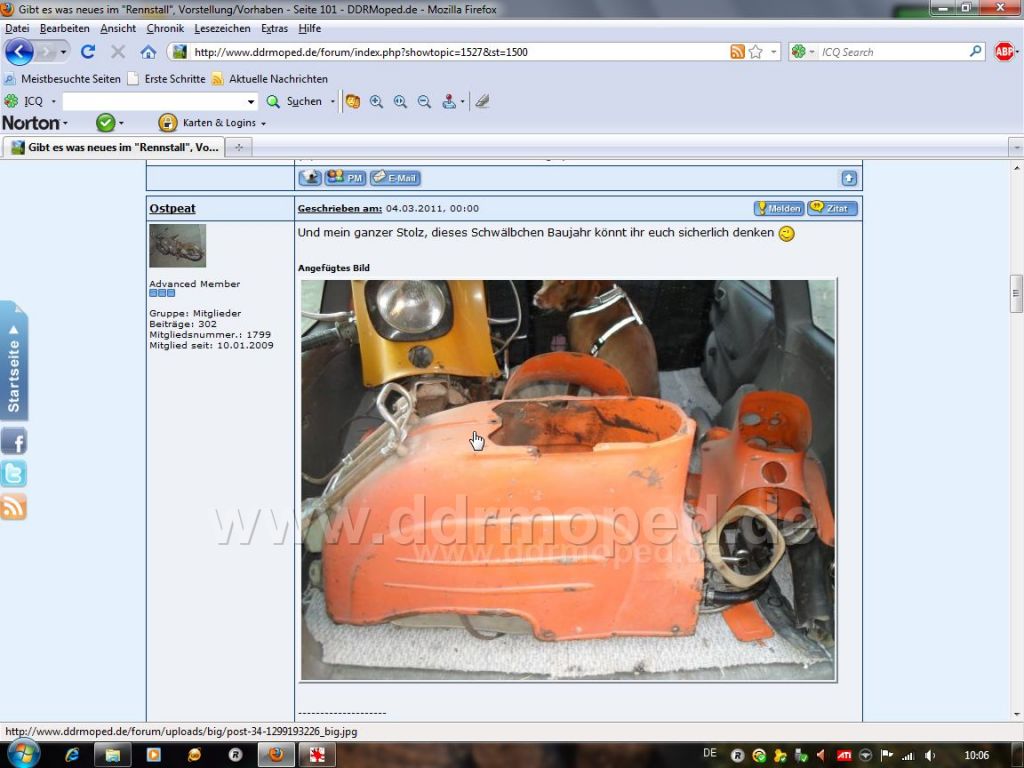Expand the ICQ toolbar search field dropdown
1024x768 pixels.
coord(251,101)
